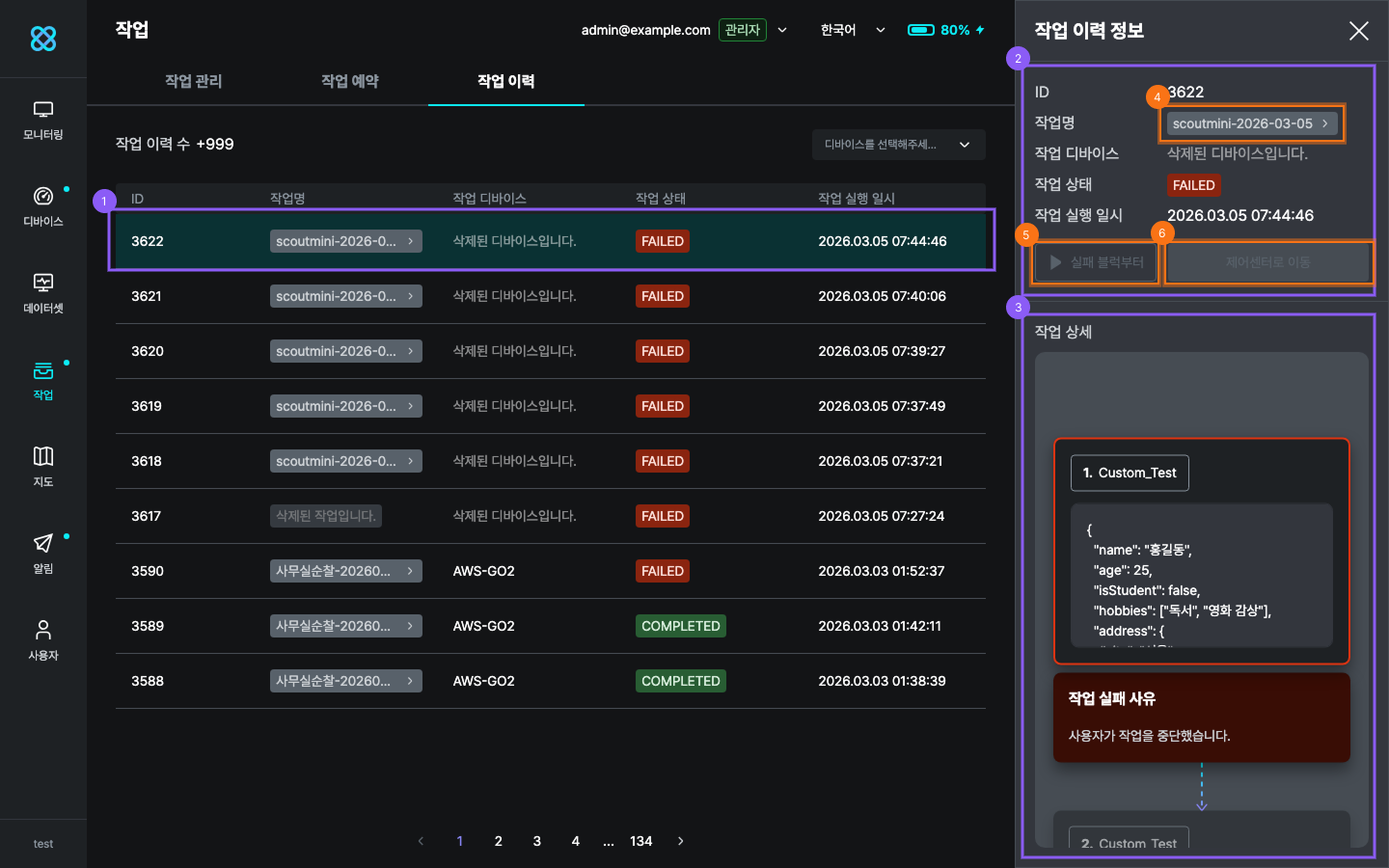Switch to the 작업 관리 tab
Viewport: 1389px width, 868px height.
193,81
